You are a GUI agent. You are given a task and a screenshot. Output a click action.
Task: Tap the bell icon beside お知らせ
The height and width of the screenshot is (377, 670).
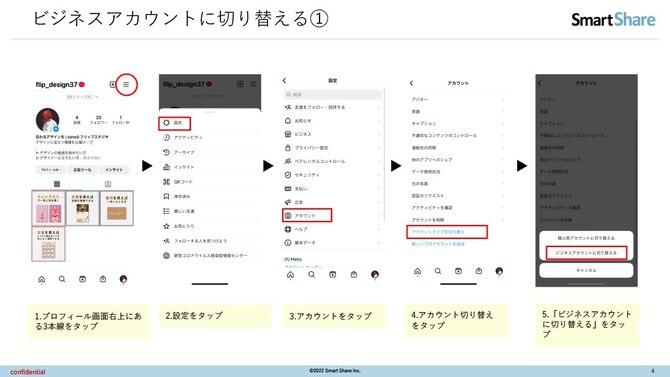coord(288,121)
